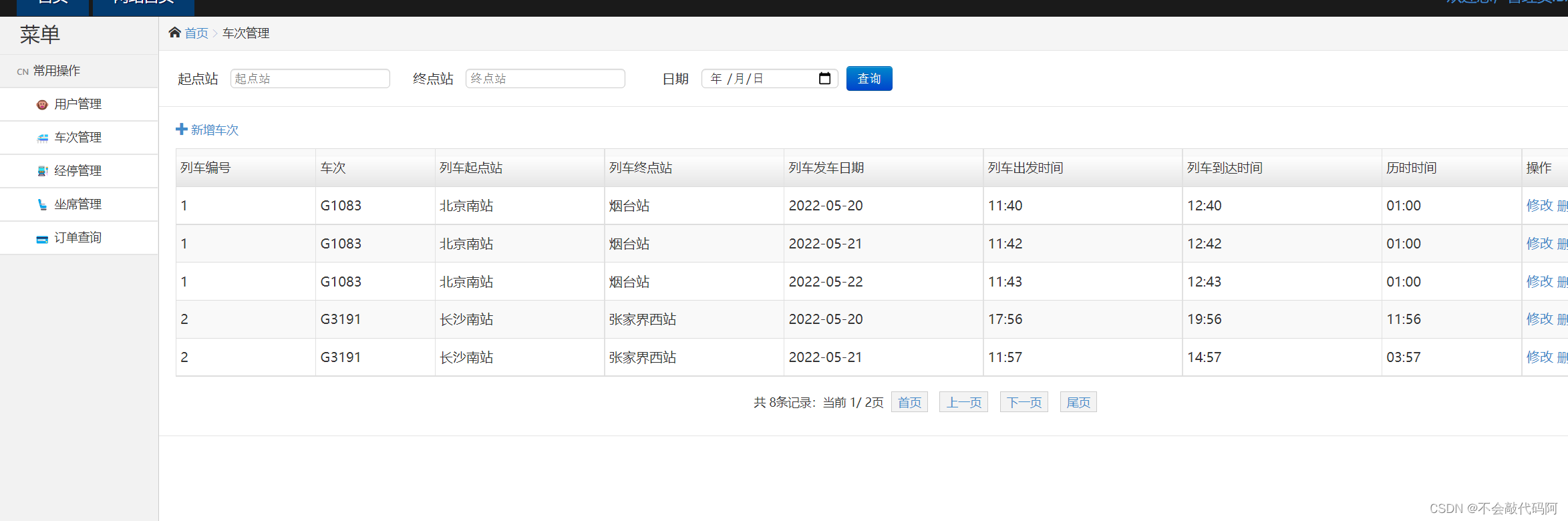The width and height of the screenshot is (1568, 521).
Task: Click the 新增车次 link
Action: (x=214, y=130)
